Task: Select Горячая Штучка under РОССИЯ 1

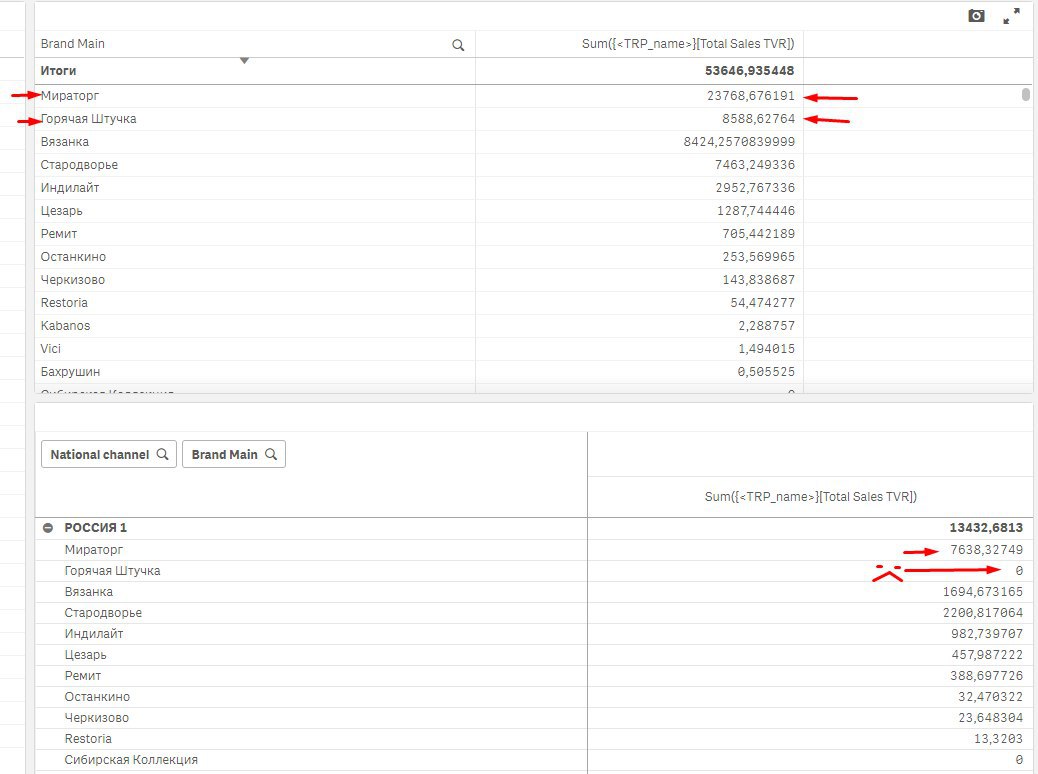Action: point(113,571)
